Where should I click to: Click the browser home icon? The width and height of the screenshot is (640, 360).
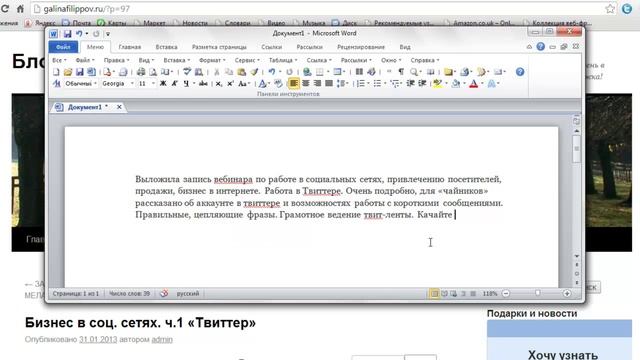click(20, 9)
